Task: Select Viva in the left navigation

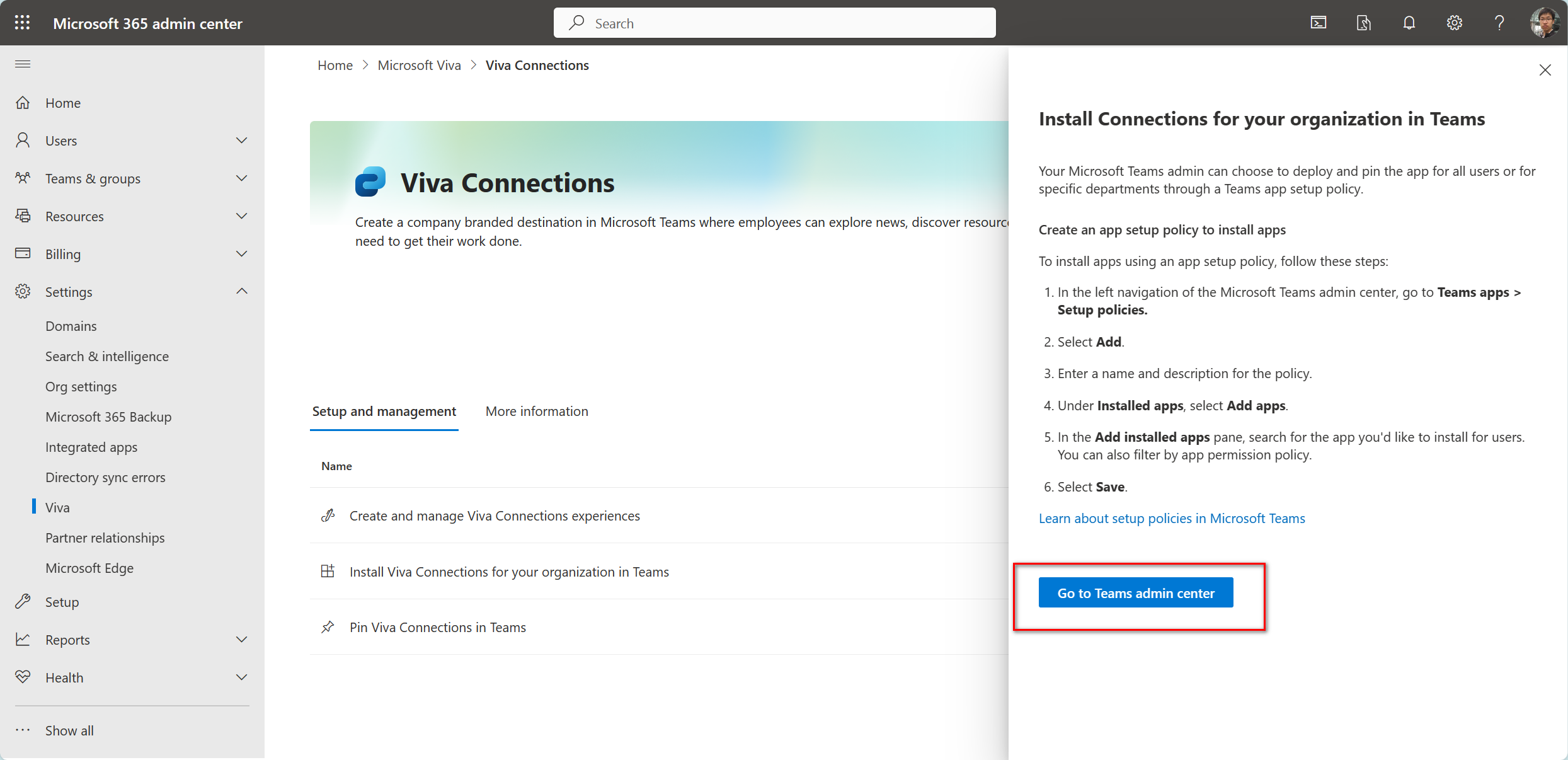Action: [x=57, y=507]
